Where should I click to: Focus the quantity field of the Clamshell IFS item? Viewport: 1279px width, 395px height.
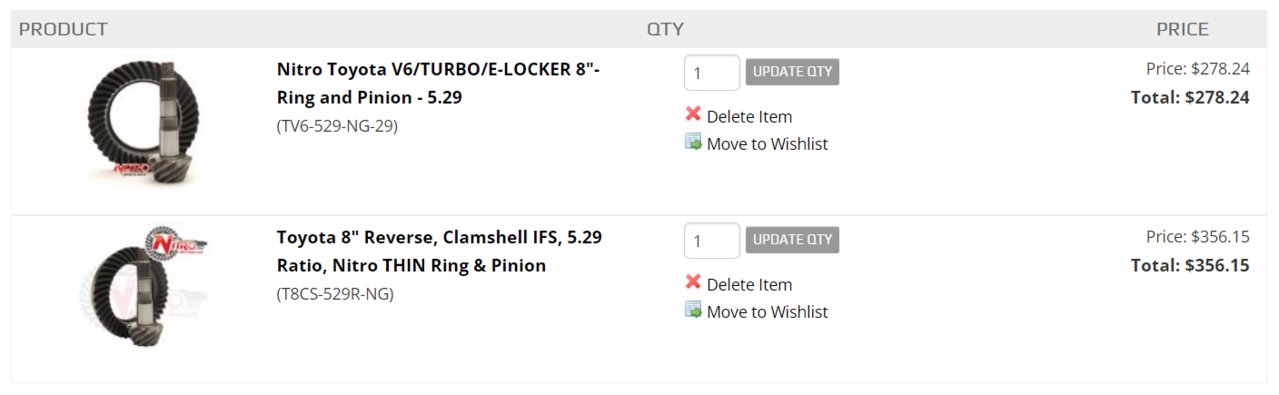(x=712, y=241)
